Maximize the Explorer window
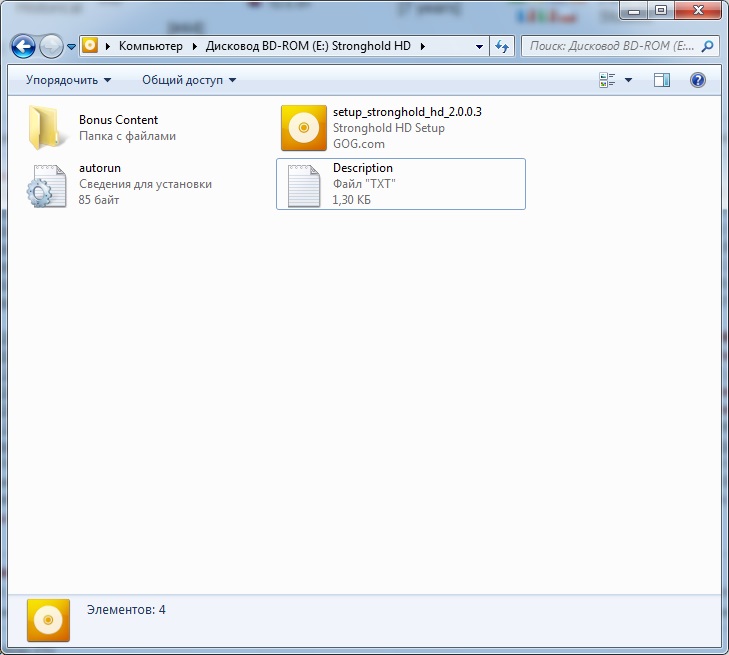 click(661, 10)
